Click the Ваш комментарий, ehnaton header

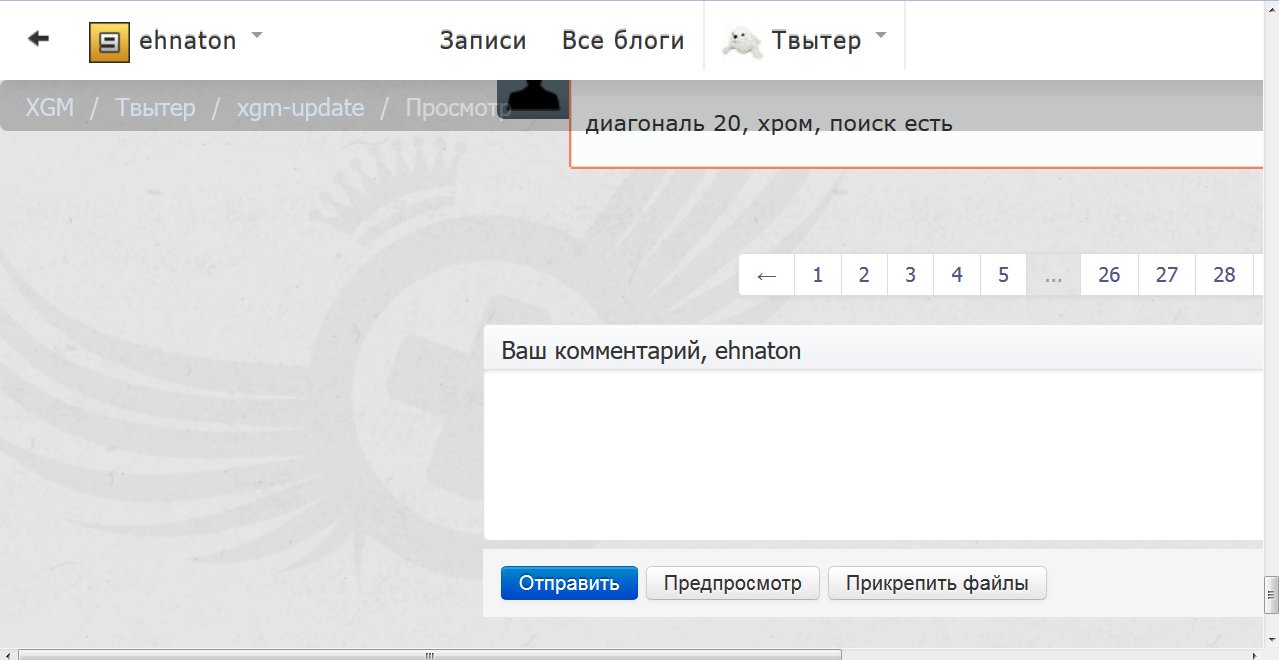click(651, 351)
